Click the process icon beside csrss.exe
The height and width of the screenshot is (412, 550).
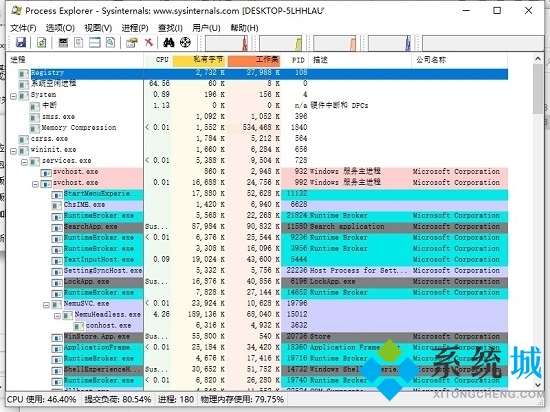coord(24,139)
